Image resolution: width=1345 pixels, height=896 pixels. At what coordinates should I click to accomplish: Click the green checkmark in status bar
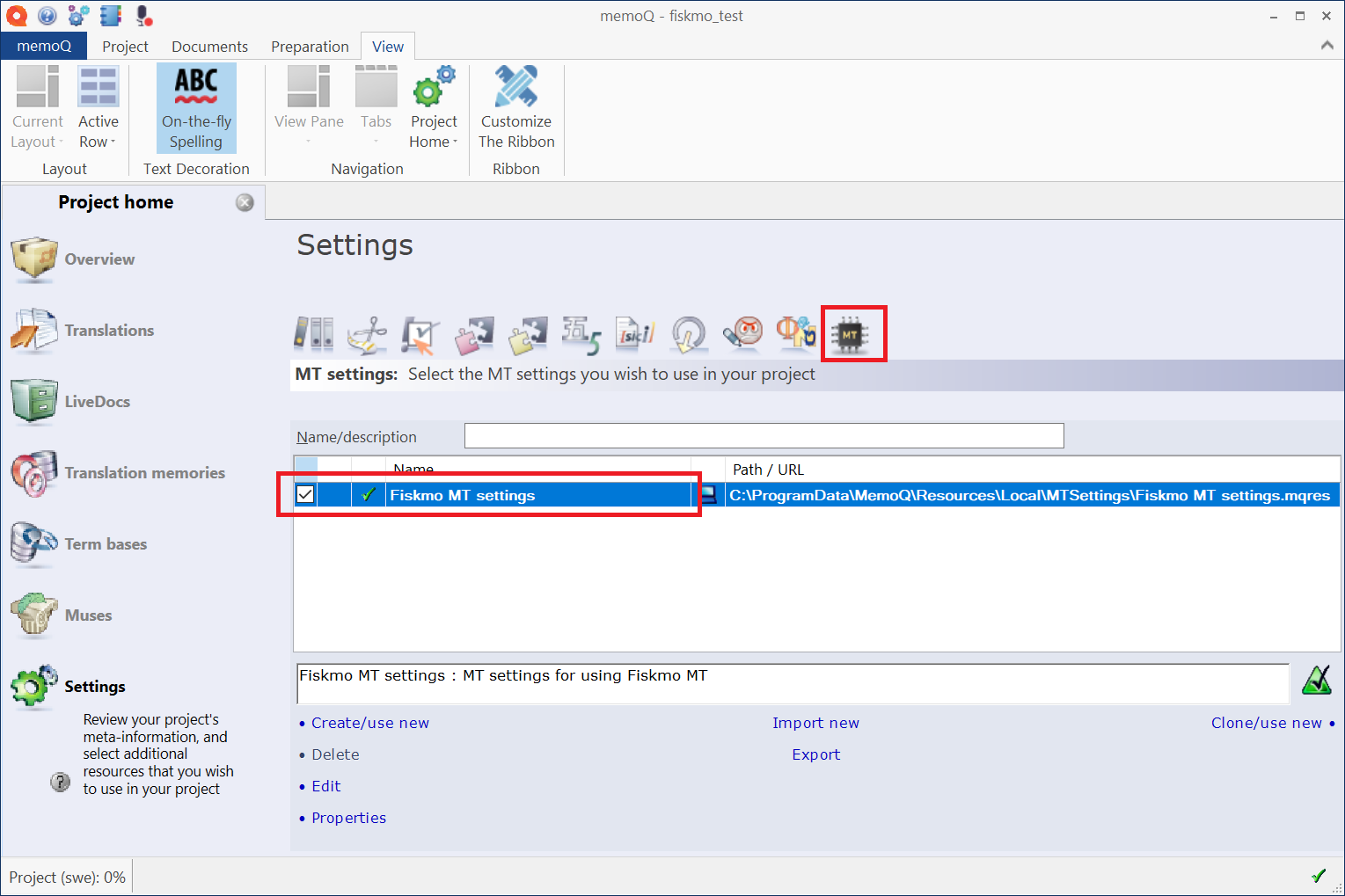point(1318,876)
